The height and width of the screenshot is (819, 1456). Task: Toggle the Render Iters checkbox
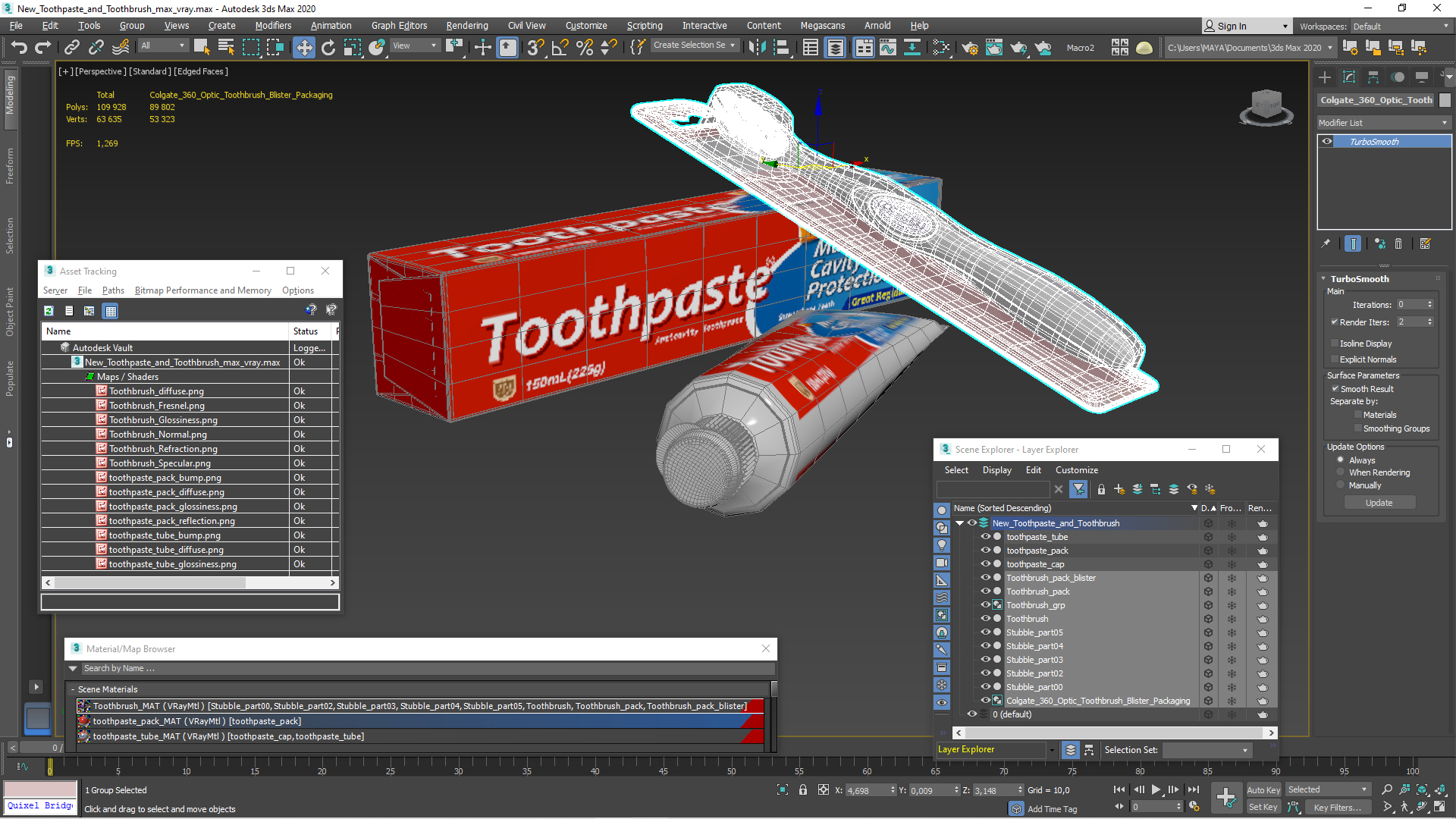pyautogui.click(x=1335, y=322)
